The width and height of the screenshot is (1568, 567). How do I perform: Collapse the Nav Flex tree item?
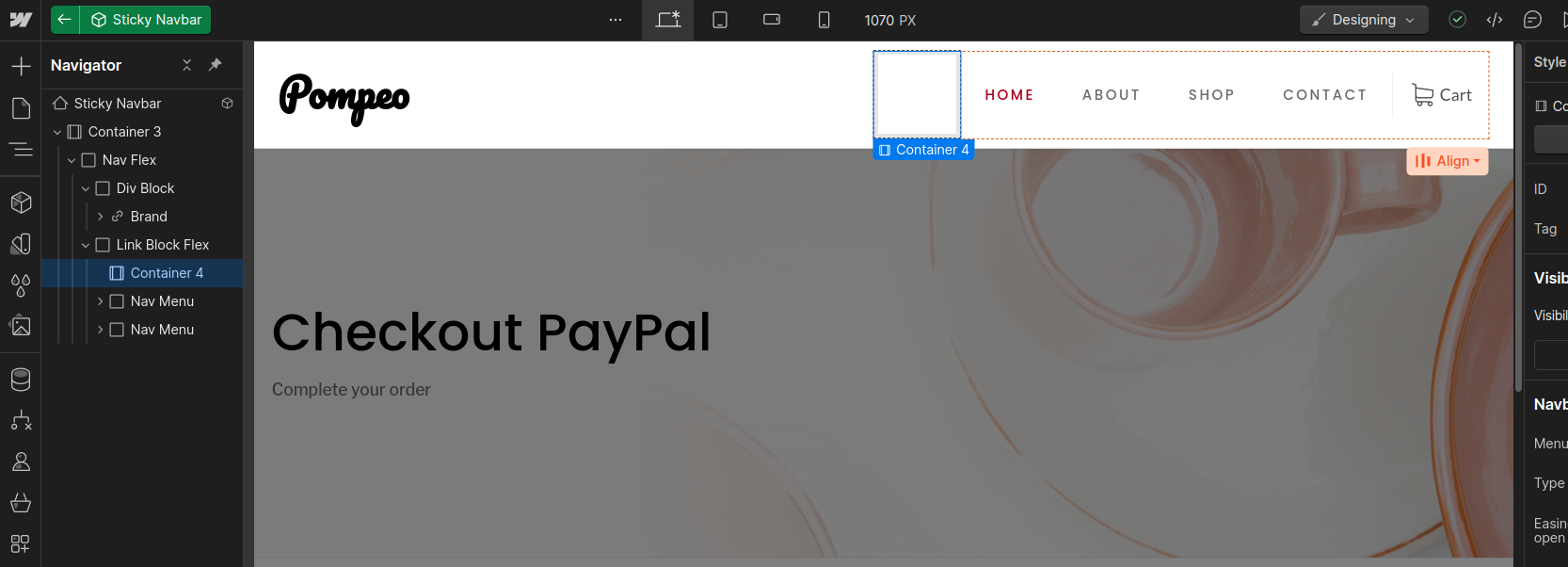pos(72,160)
